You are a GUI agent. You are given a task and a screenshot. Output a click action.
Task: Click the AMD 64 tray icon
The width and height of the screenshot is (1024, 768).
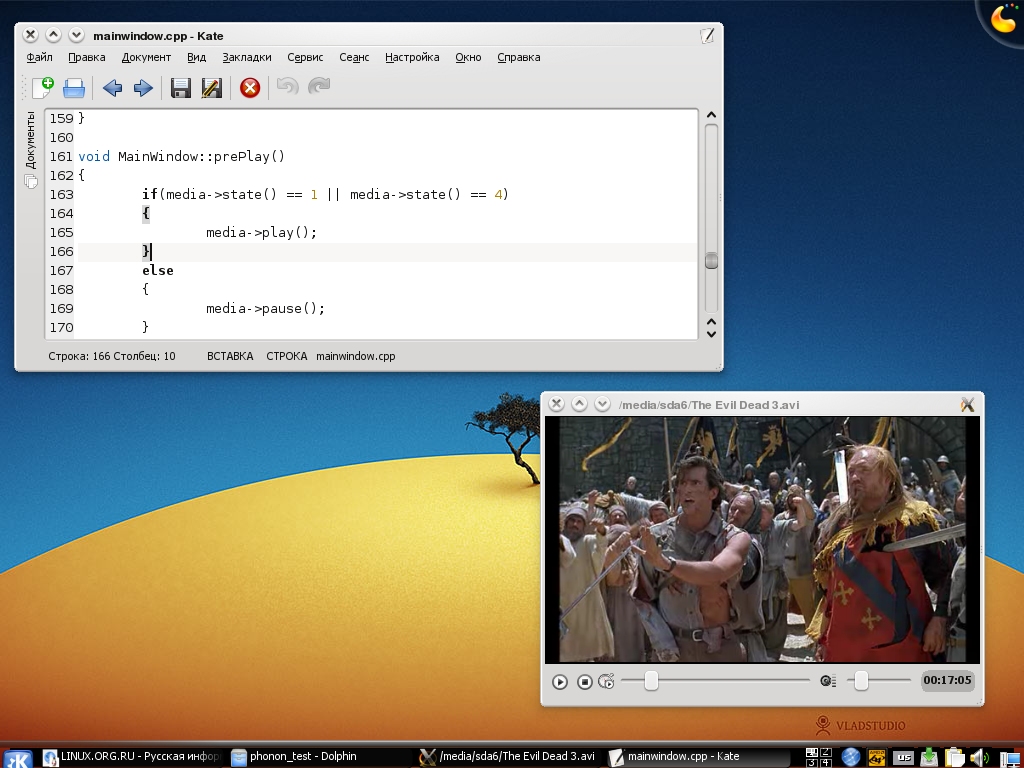click(876, 758)
